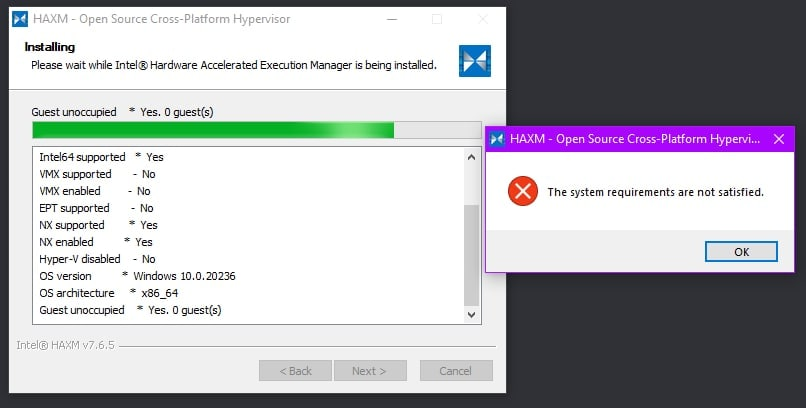Viewport: 806px width, 408px height.
Task: Click OK in the error dialog
Action: pos(741,252)
